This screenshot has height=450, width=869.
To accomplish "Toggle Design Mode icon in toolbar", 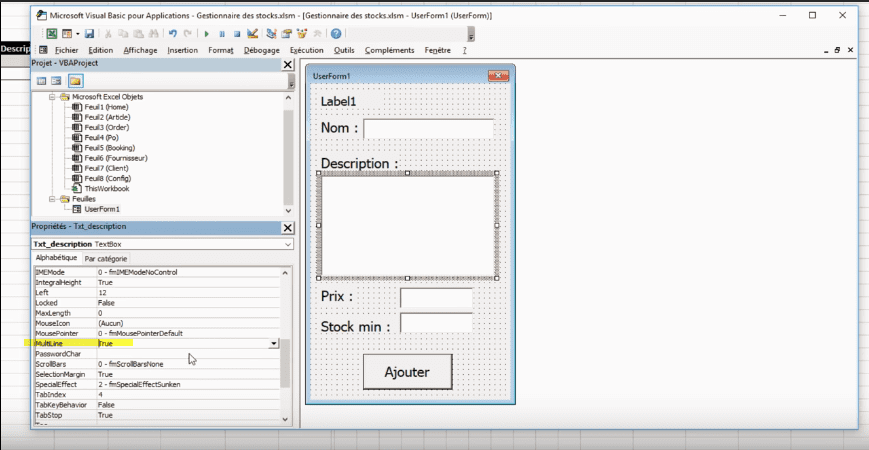I will click(253, 33).
